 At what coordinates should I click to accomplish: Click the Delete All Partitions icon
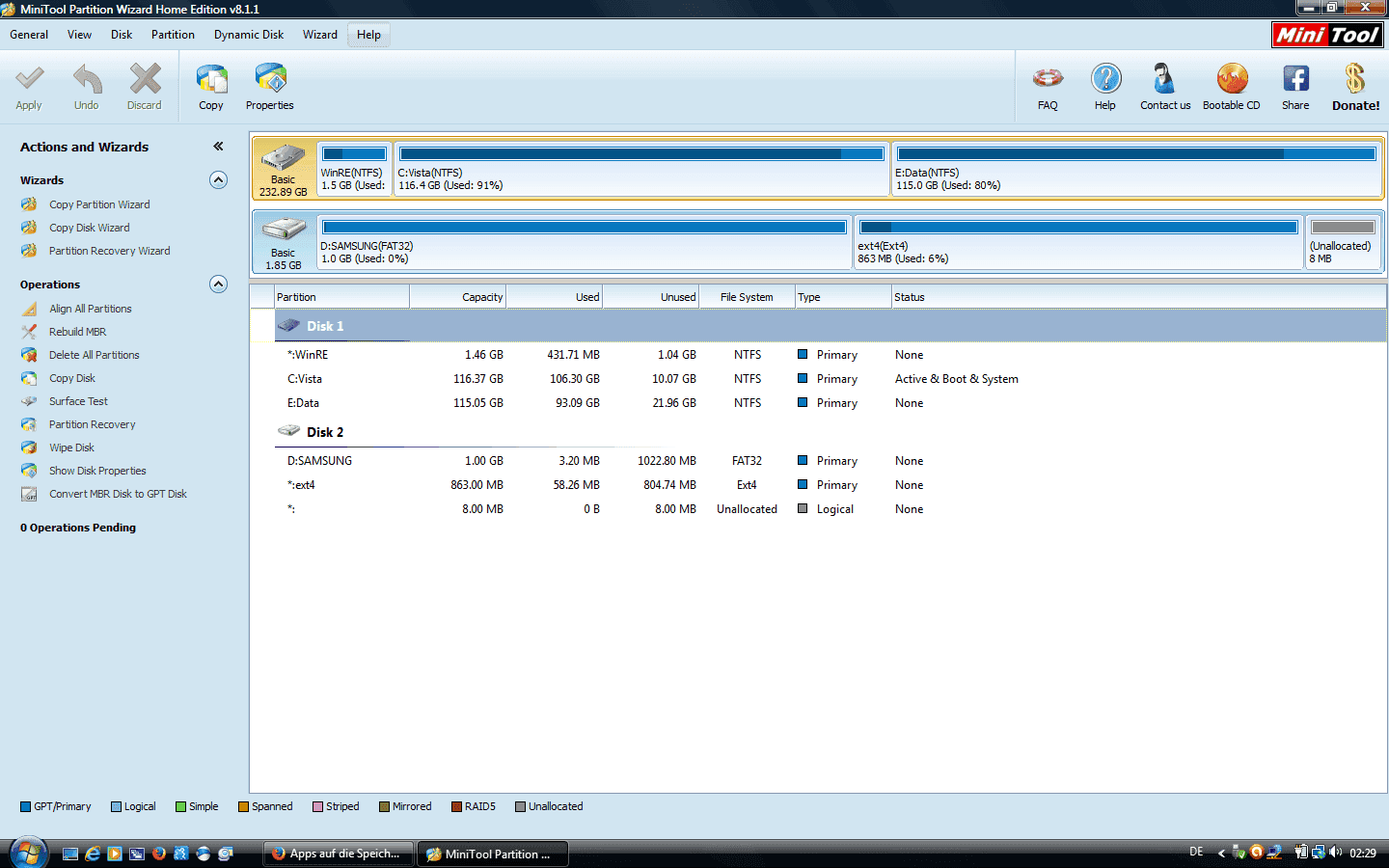[29, 355]
